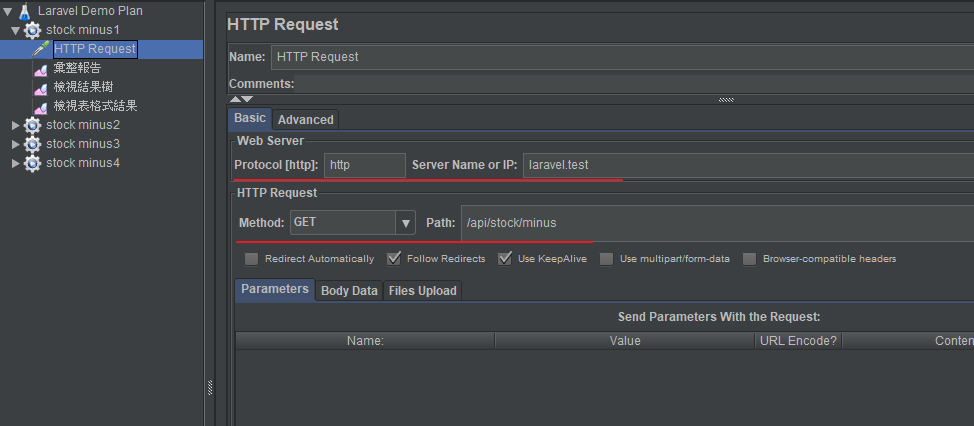Click the stock minus4 gear icon
The image size is (974, 426).
33,163
